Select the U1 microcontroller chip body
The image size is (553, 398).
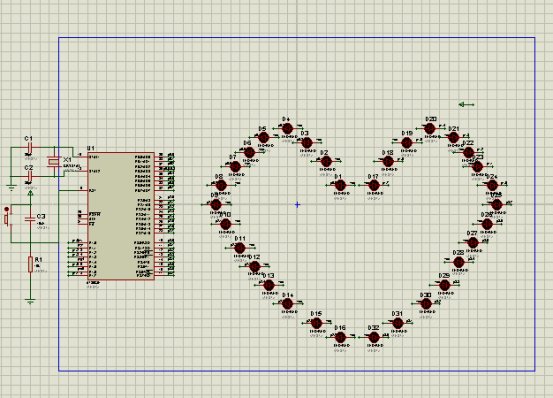(121, 216)
